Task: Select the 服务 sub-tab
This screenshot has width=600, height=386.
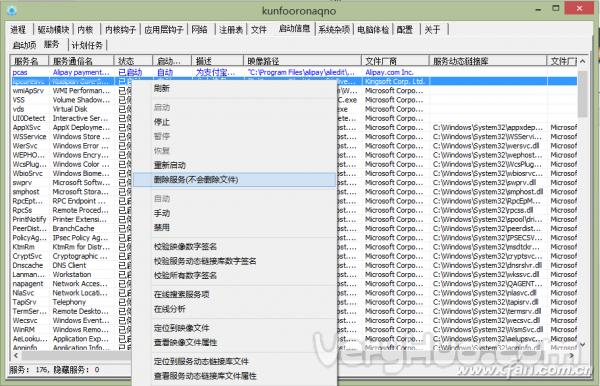Action: click(x=52, y=44)
